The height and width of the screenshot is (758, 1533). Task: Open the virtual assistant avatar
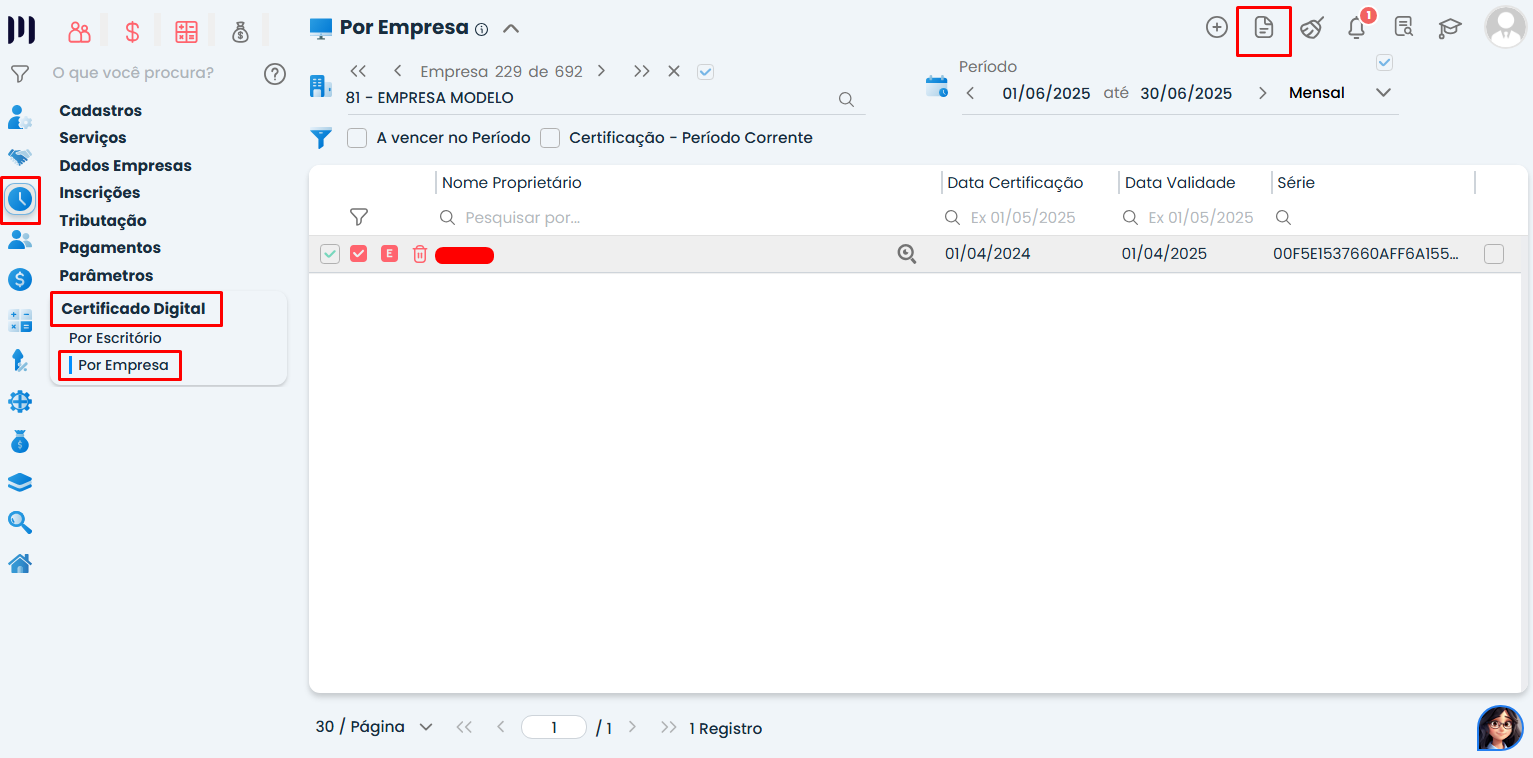[x=1500, y=728]
